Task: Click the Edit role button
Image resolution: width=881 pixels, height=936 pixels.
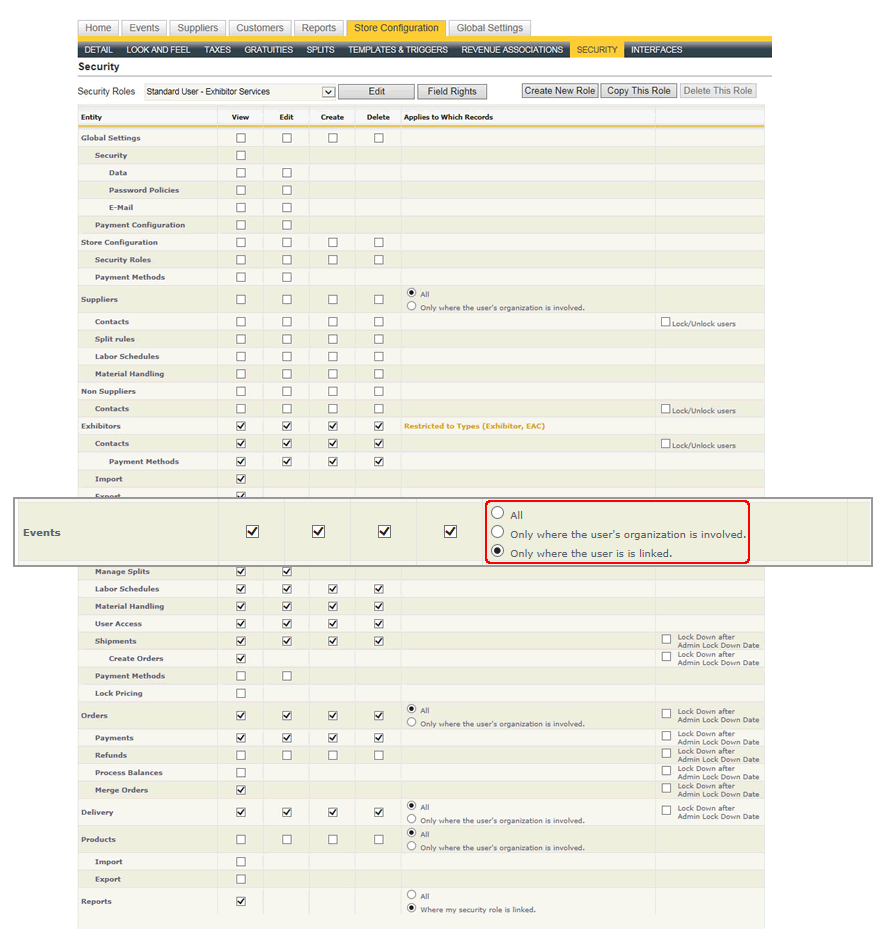Action: tap(376, 92)
